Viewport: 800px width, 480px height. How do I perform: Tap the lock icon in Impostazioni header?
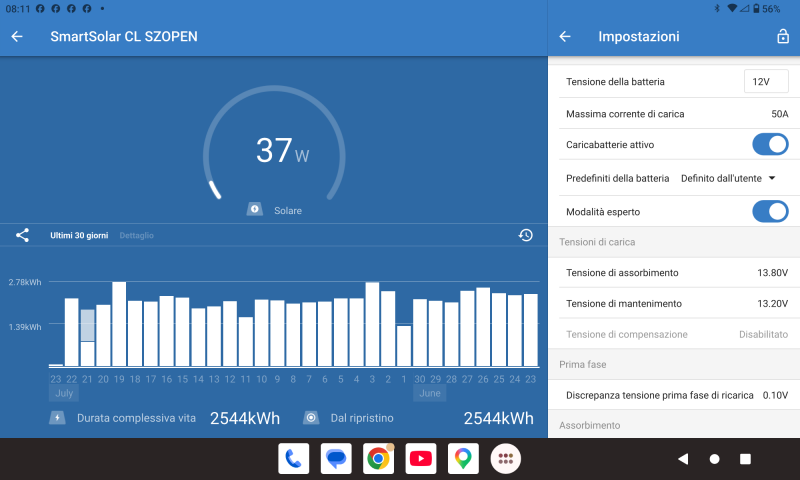(x=783, y=36)
